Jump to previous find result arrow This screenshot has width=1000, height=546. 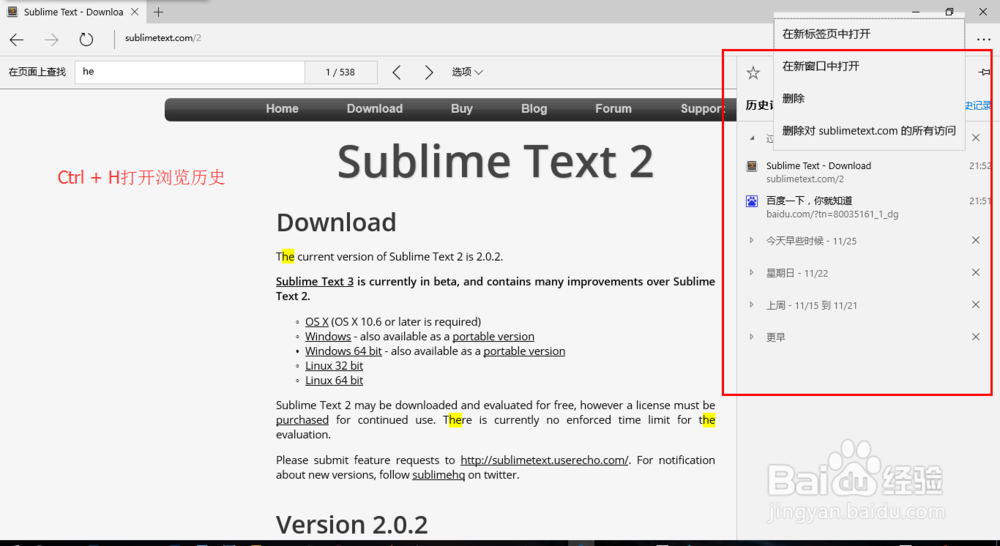pos(397,72)
